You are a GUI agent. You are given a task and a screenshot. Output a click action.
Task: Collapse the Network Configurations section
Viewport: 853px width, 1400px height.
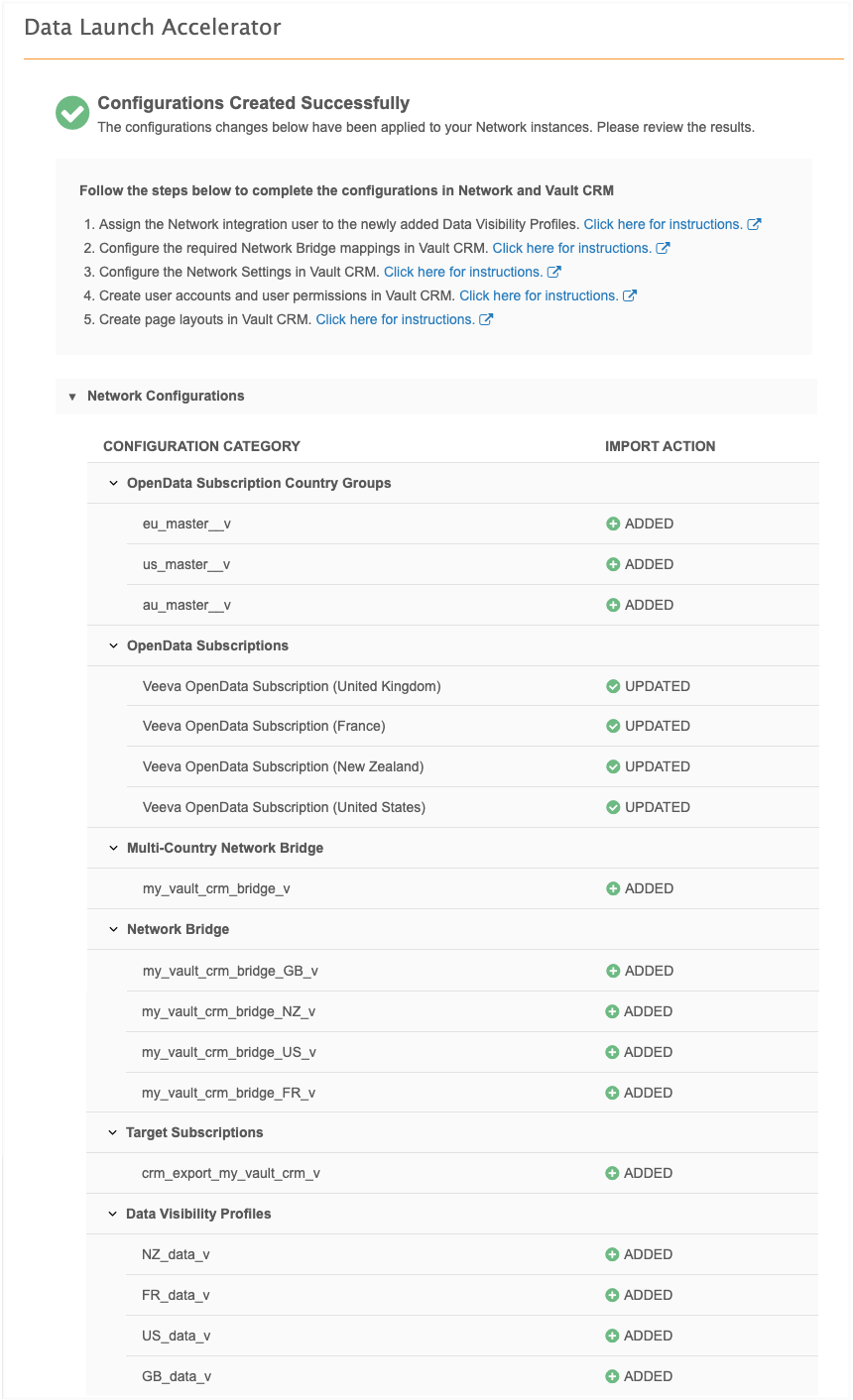(x=71, y=397)
